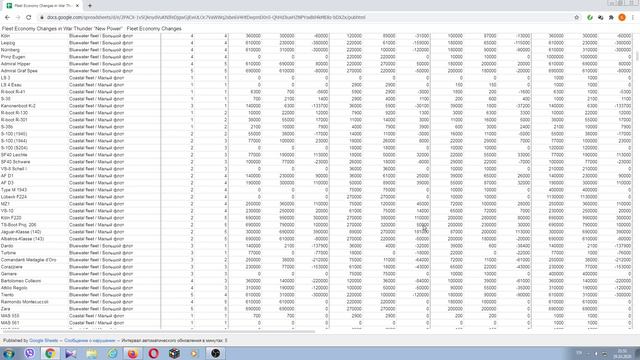
Task: Open the purple arrow app in the taskbar
Action: click(x=71, y=353)
